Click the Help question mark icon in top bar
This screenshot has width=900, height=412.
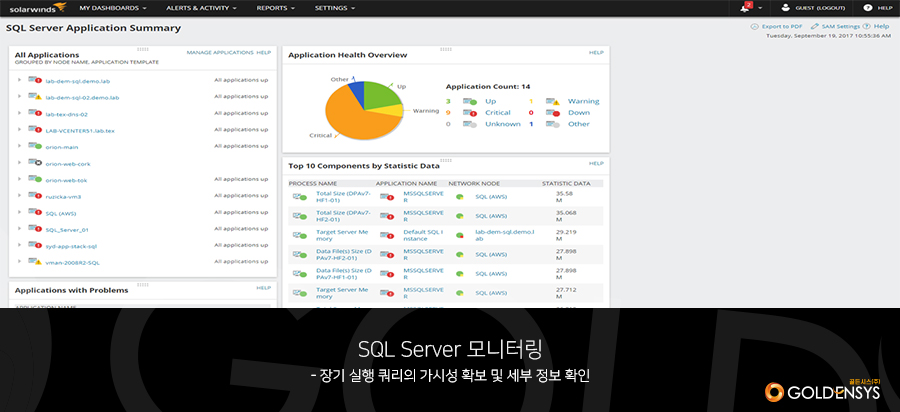867,8
